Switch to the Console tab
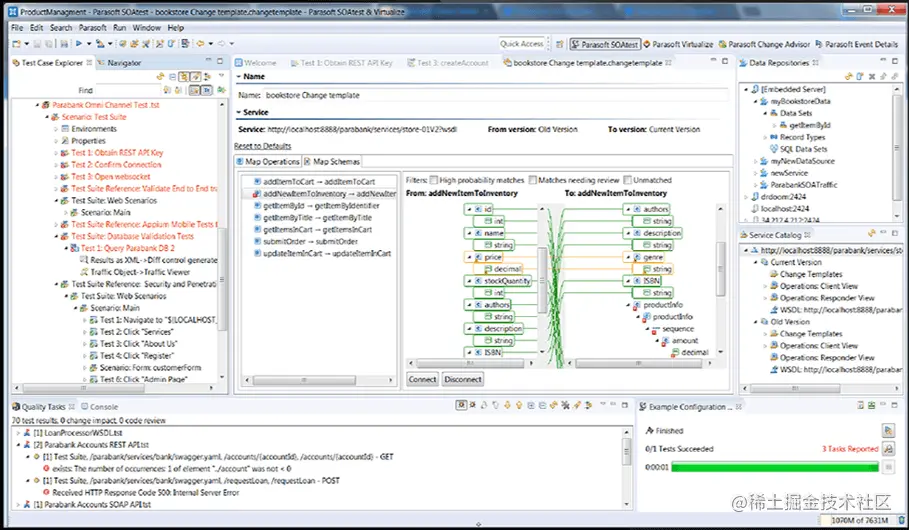This screenshot has width=909, height=530. click(x=100, y=406)
